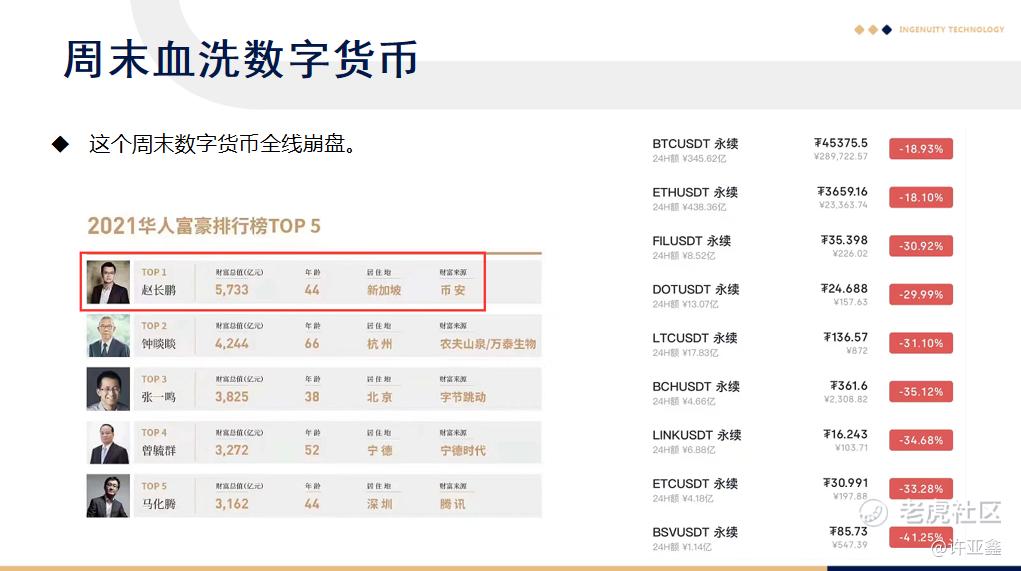Select the BSVUSDT 永续 contract name
This screenshot has height=571, width=1021.
tap(695, 533)
